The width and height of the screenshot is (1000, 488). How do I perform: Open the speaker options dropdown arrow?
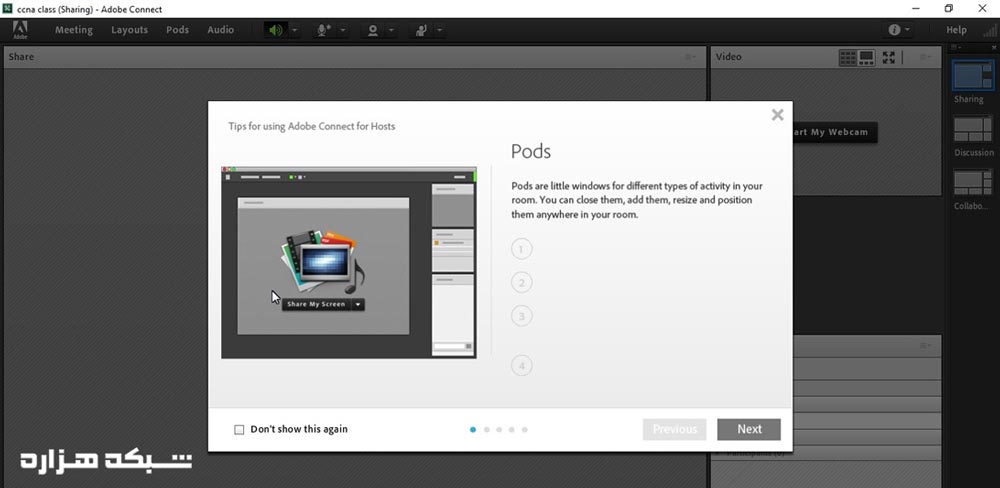click(295, 30)
